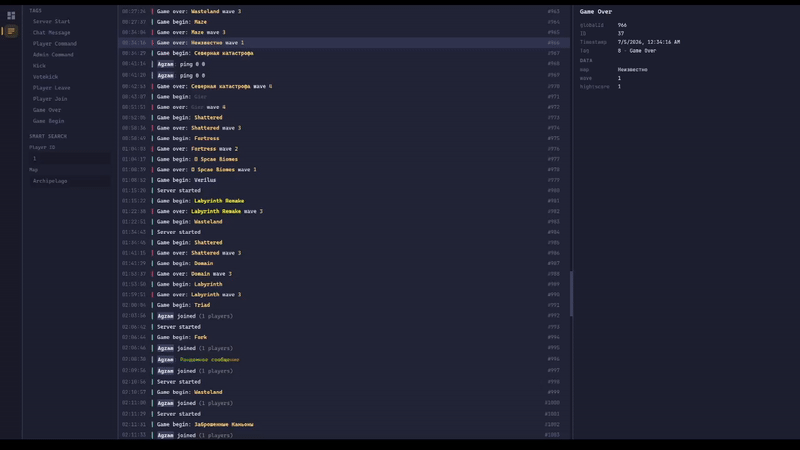Select 'Game over: Labyrinth Remake wave 3' row
The height and width of the screenshot is (450, 800).
point(344,211)
